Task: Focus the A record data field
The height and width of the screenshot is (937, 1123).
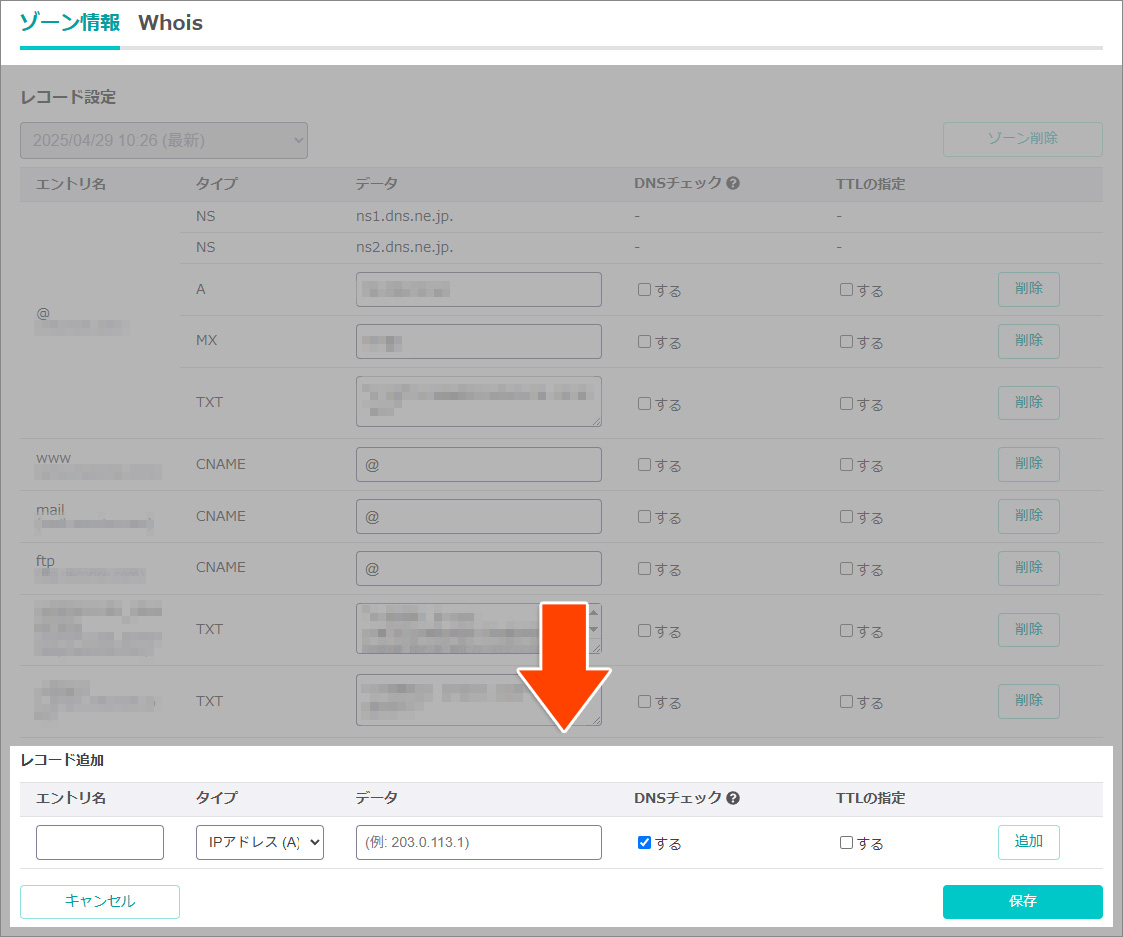Action: [478, 289]
